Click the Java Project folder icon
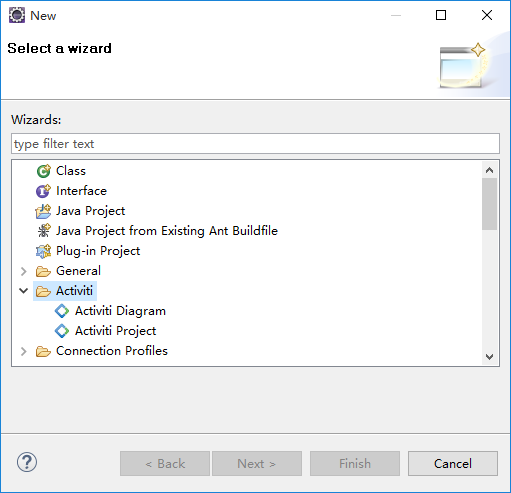This screenshot has width=511, height=493. coord(43,211)
